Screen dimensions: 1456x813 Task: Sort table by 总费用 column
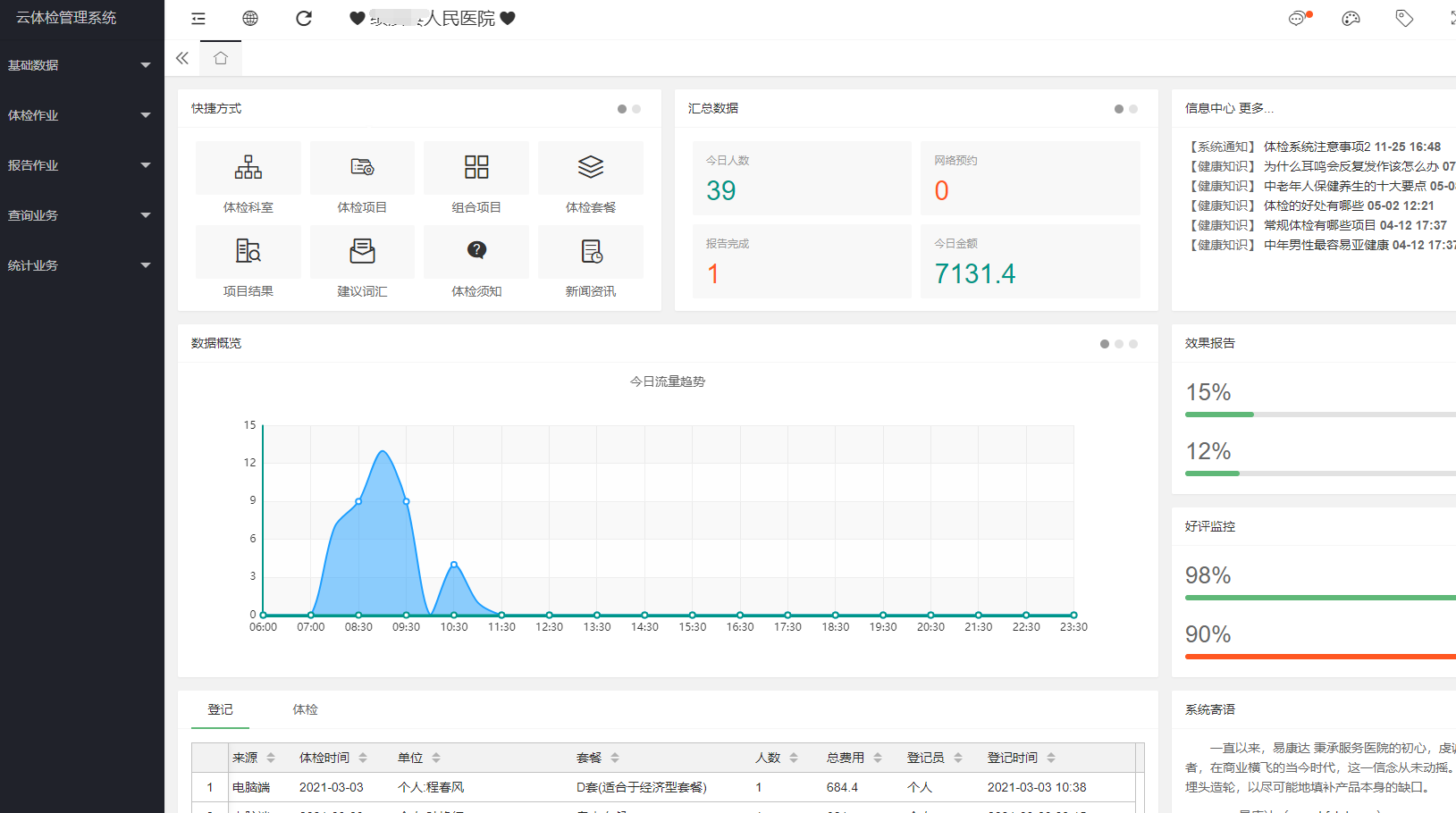[878, 758]
